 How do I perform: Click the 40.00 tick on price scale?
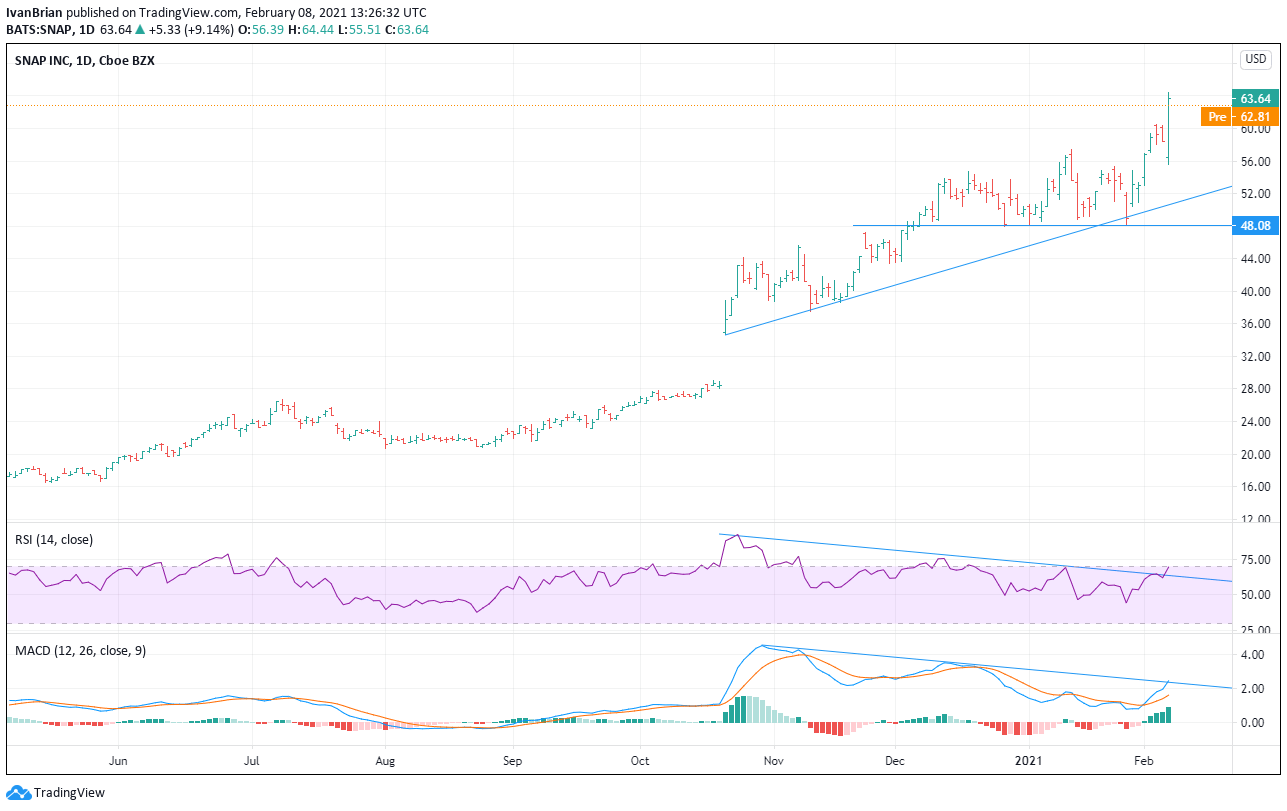1255,292
